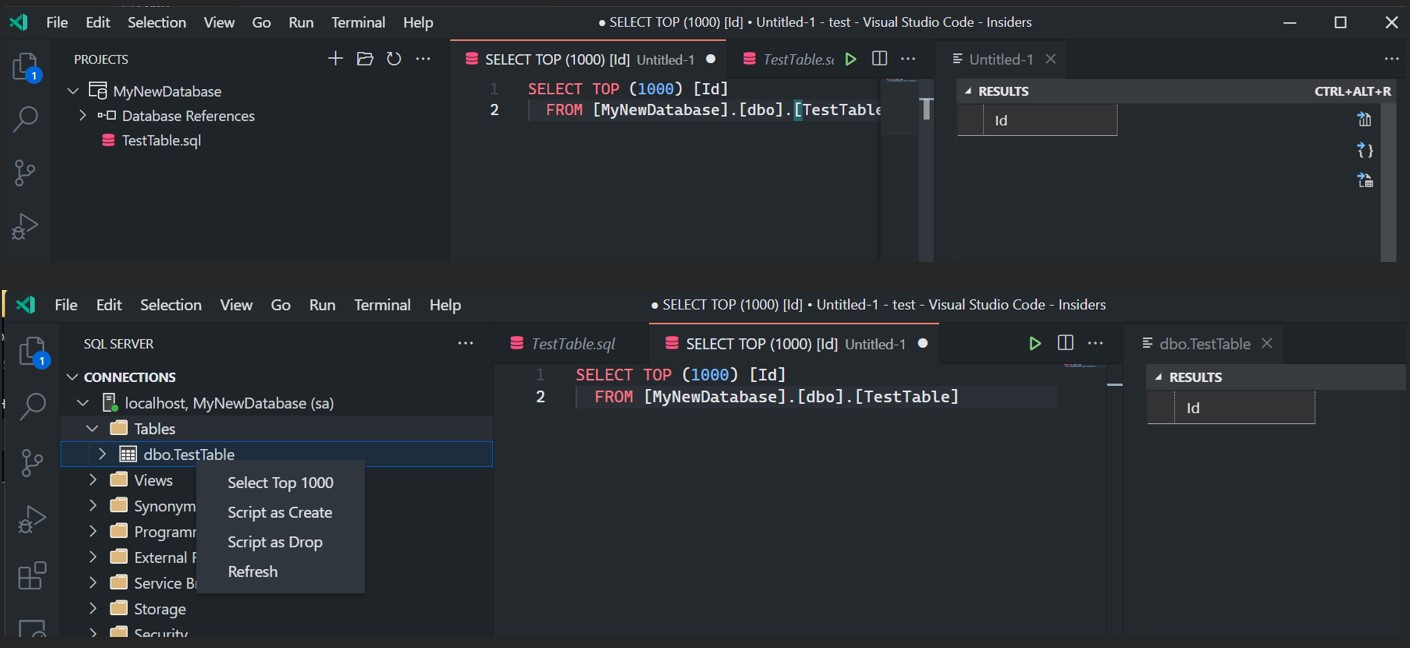This screenshot has width=1410, height=648.
Task: Refresh the Projects panel with the circular arrow
Action: [394, 59]
